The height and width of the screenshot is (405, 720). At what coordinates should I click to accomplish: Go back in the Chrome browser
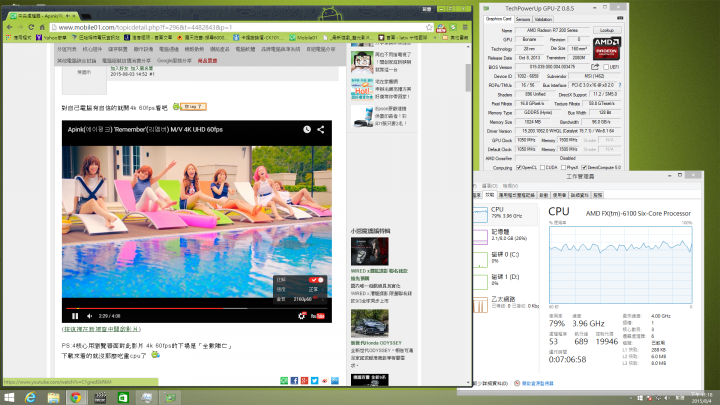point(10,28)
